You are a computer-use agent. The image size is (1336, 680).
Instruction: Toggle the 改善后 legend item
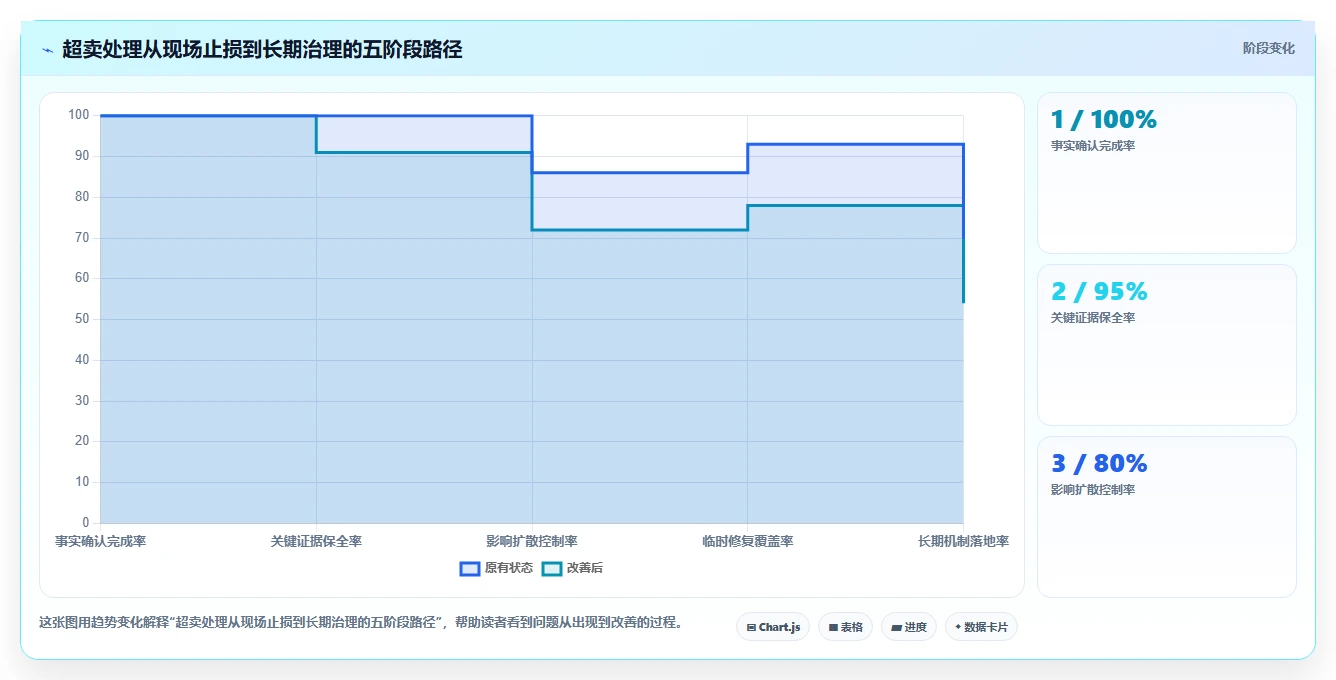[572, 568]
